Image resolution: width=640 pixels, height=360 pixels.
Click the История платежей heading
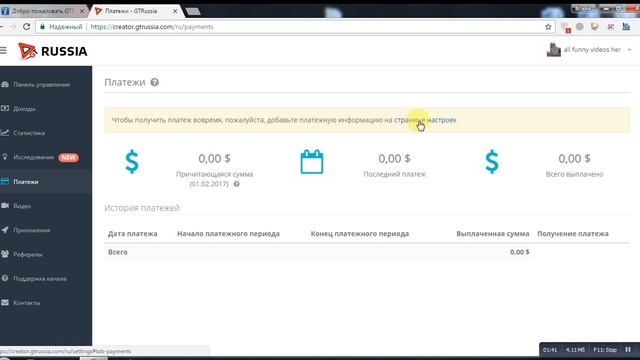coord(142,208)
